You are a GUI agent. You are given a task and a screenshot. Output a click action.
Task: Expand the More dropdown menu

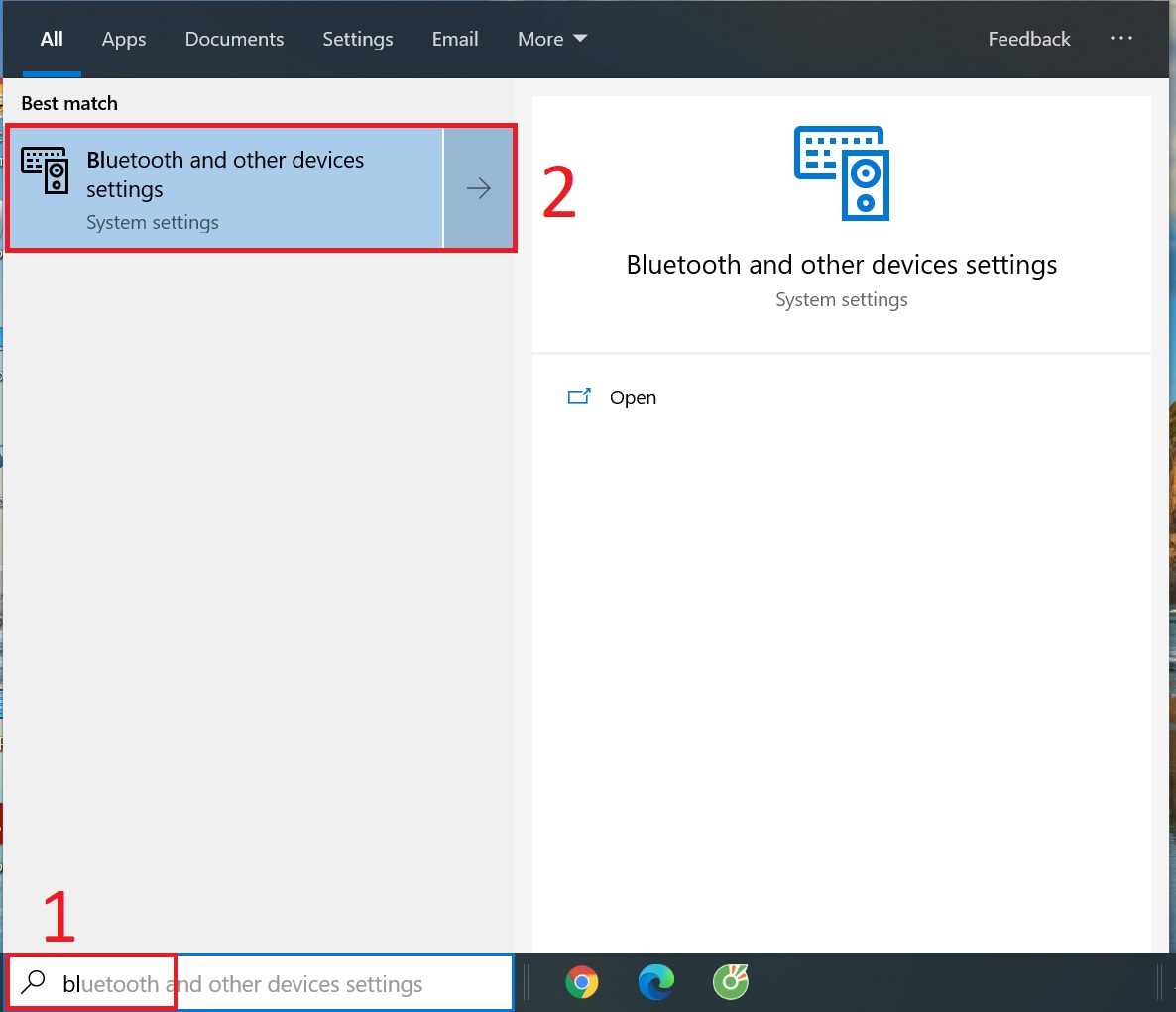pyautogui.click(x=552, y=39)
